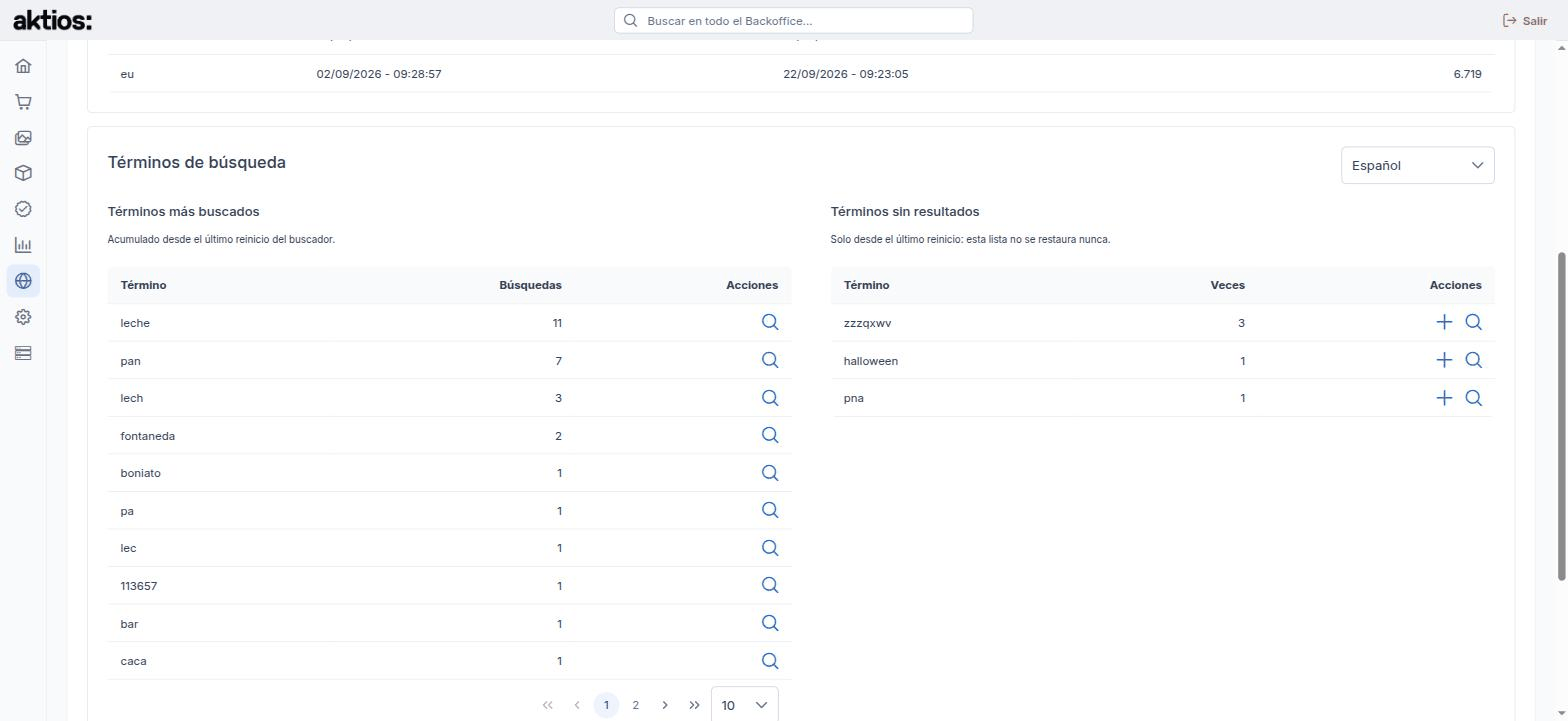Open the server stack sidebar icon
Screen dimensions: 1568x721
[x=23, y=353]
